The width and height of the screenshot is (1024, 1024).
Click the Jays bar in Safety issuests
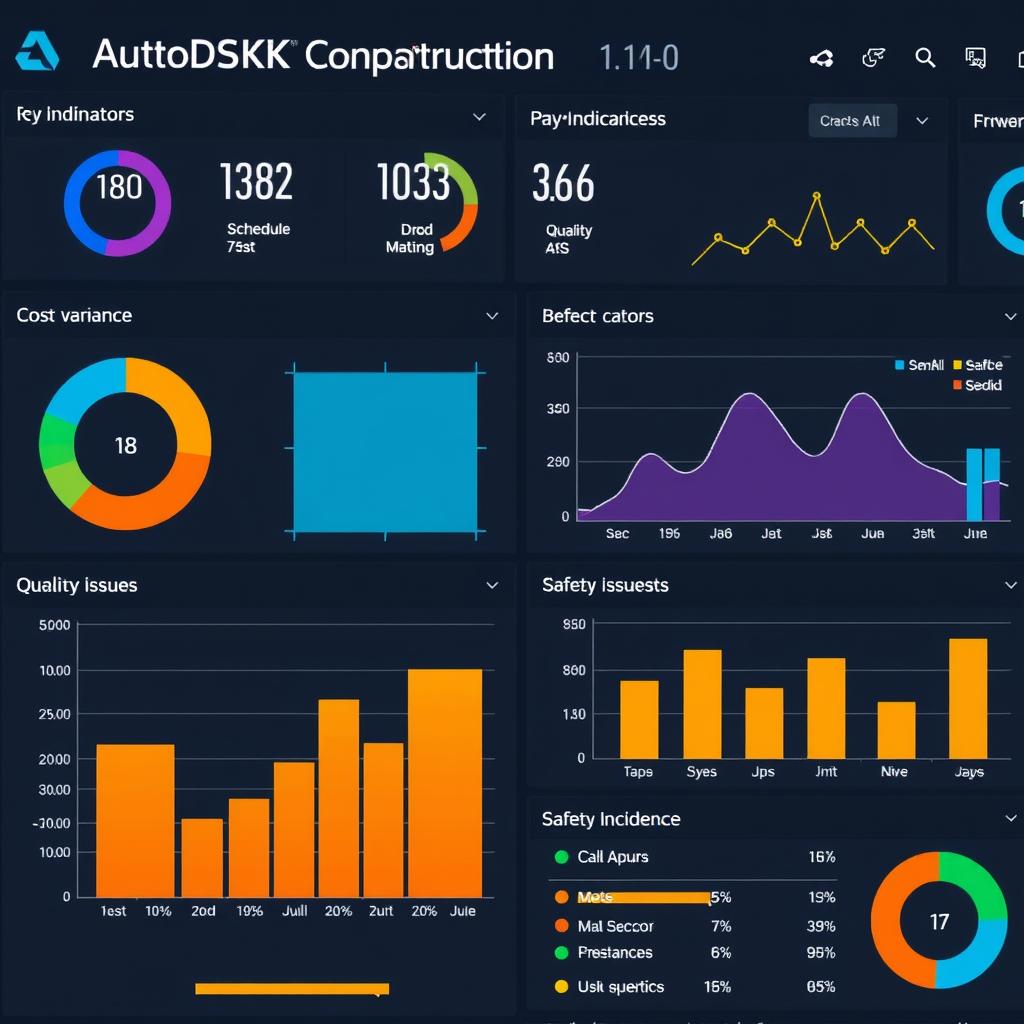(x=968, y=698)
